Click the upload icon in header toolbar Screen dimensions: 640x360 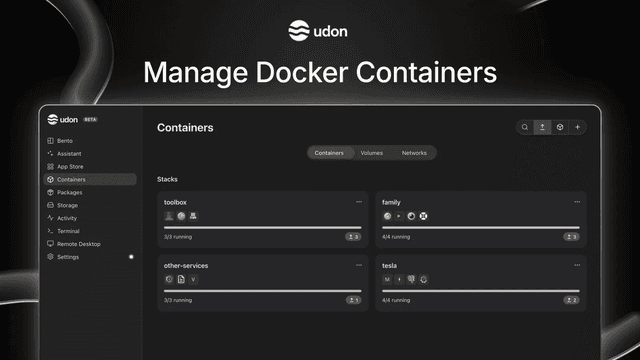tap(542, 127)
